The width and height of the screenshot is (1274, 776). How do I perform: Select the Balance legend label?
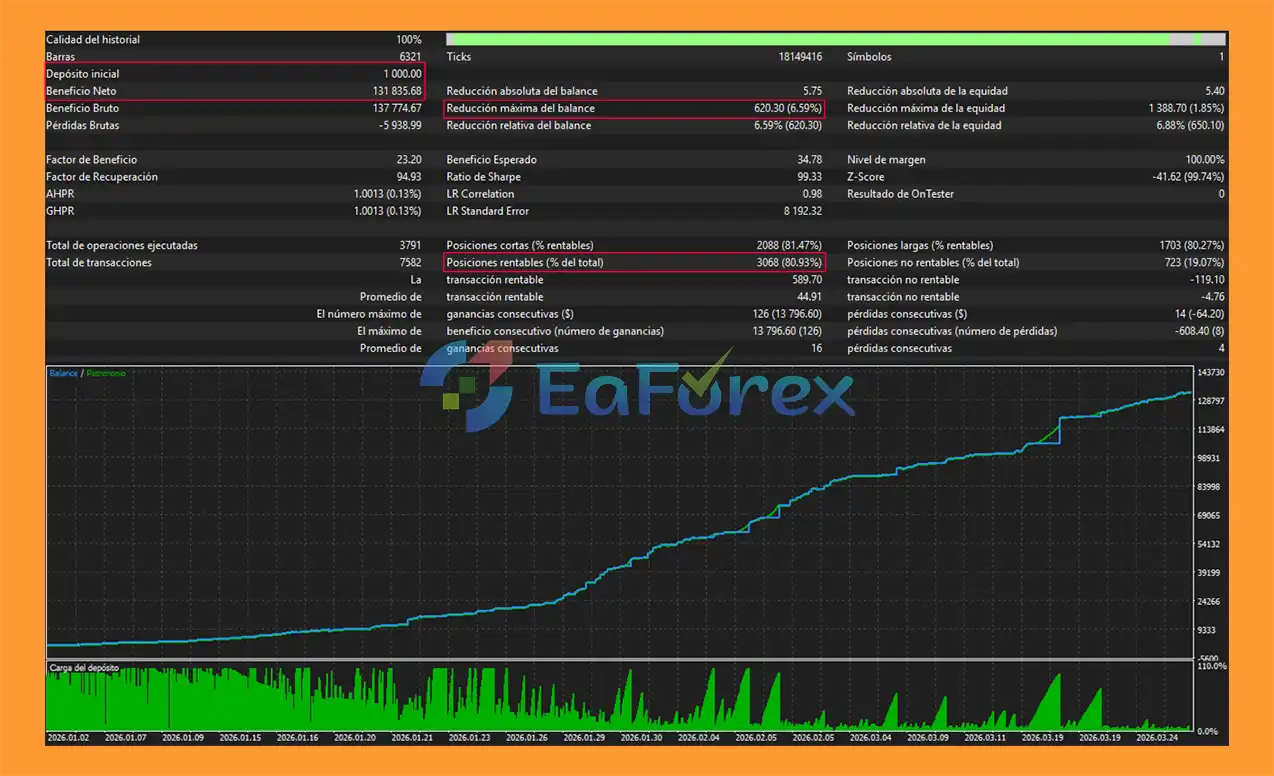tap(63, 373)
